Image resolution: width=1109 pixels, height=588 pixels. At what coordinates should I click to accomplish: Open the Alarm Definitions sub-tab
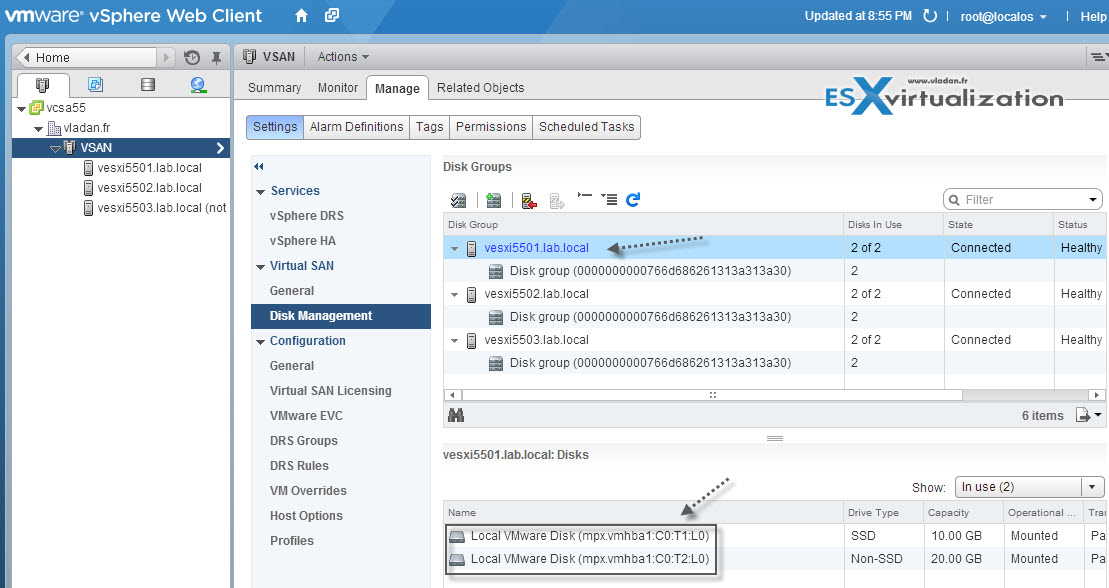356,127
